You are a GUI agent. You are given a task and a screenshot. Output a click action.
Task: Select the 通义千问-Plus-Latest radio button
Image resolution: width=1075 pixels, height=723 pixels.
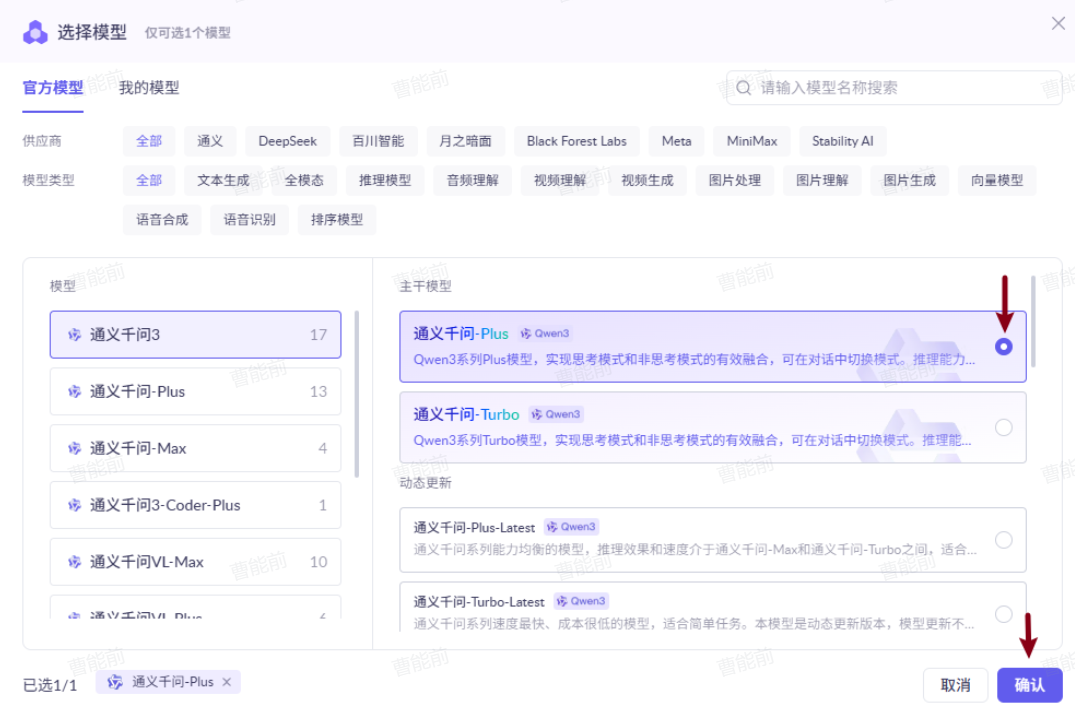pyautogui.click(x=1003, y=540)
